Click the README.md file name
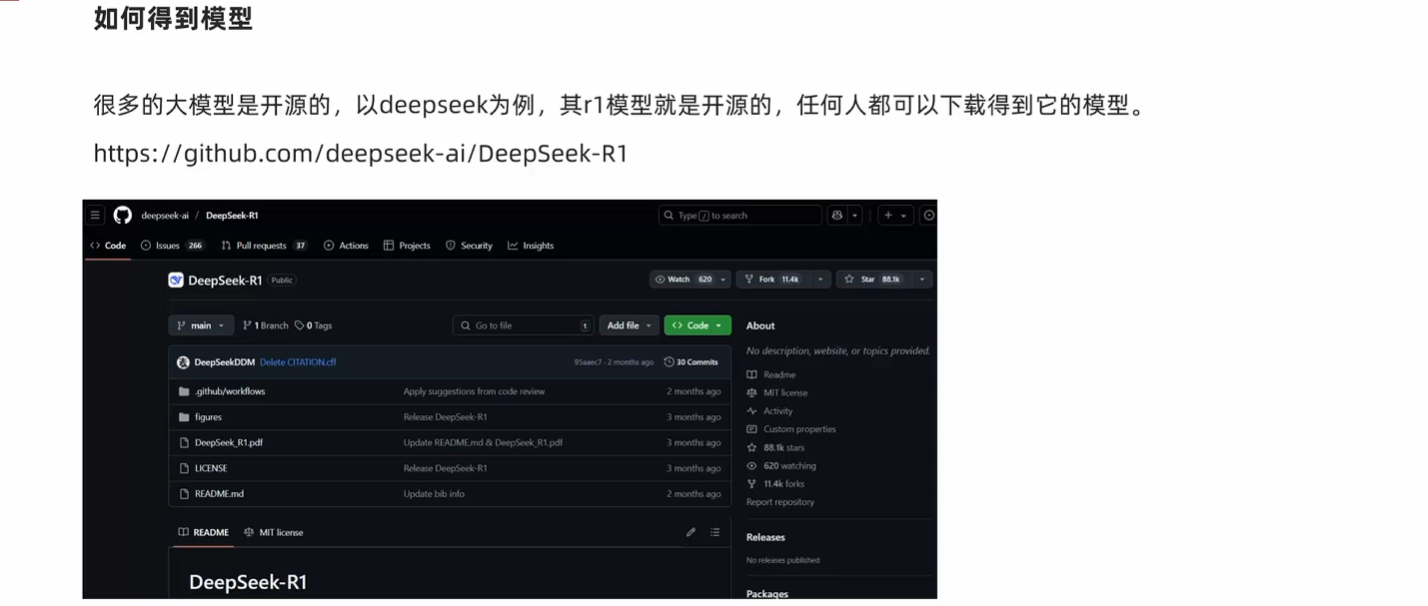 pos(219,493)
